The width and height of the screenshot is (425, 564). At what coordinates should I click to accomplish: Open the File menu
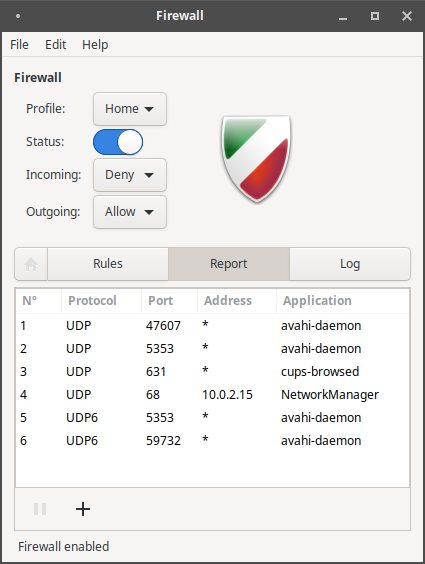pos(19,45)
